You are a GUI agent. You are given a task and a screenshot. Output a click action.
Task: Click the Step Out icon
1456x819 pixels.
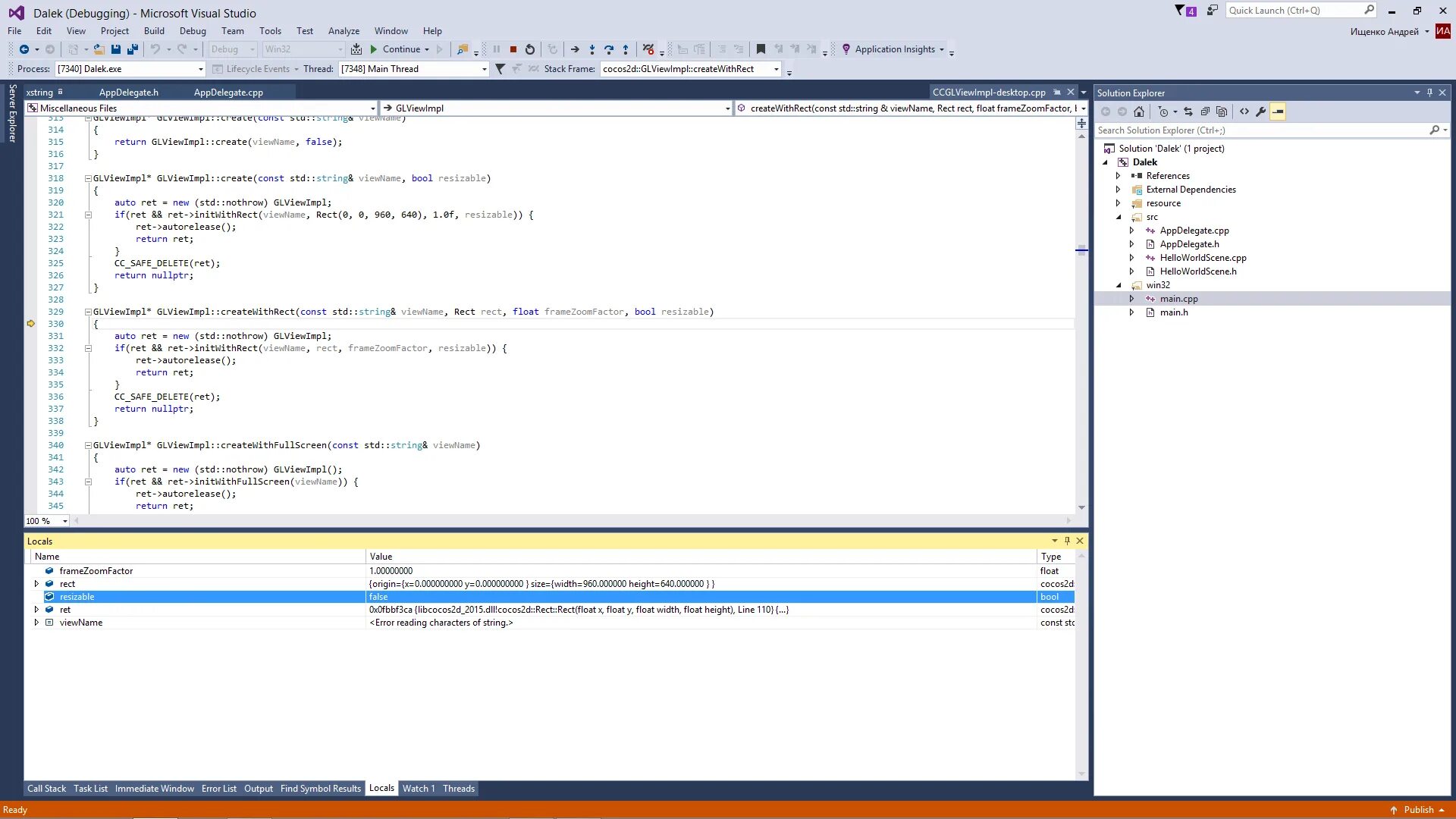pos(626,49)
